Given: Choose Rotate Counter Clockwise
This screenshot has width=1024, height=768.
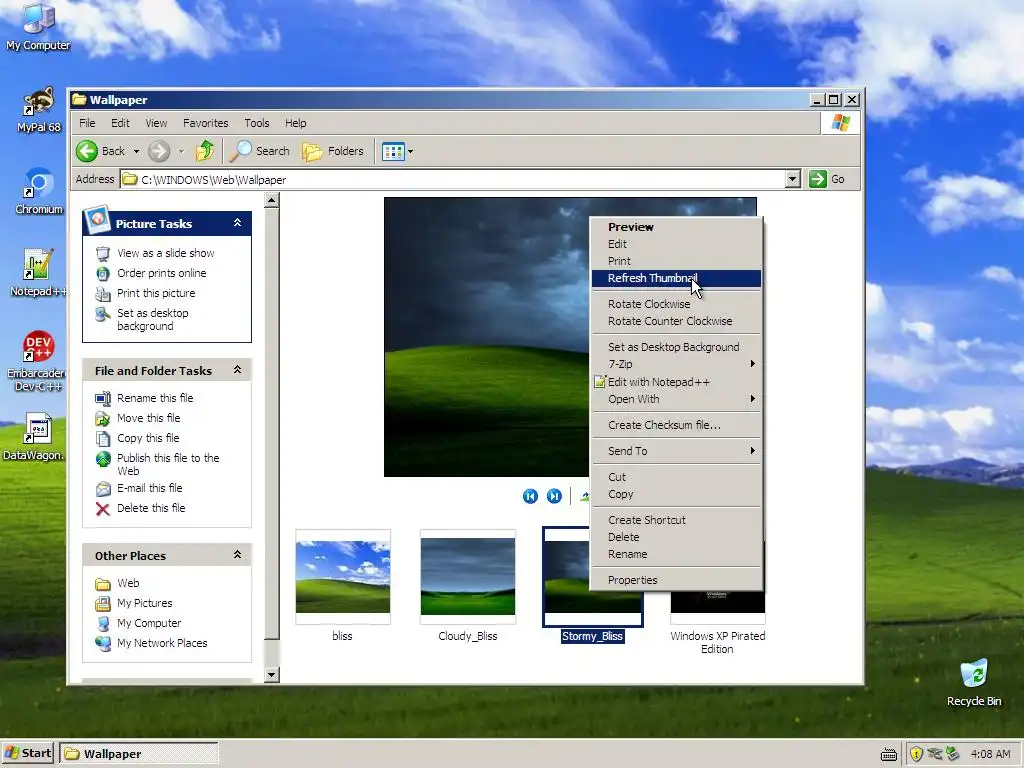Looking at the screenshot, I should [676, 321].
